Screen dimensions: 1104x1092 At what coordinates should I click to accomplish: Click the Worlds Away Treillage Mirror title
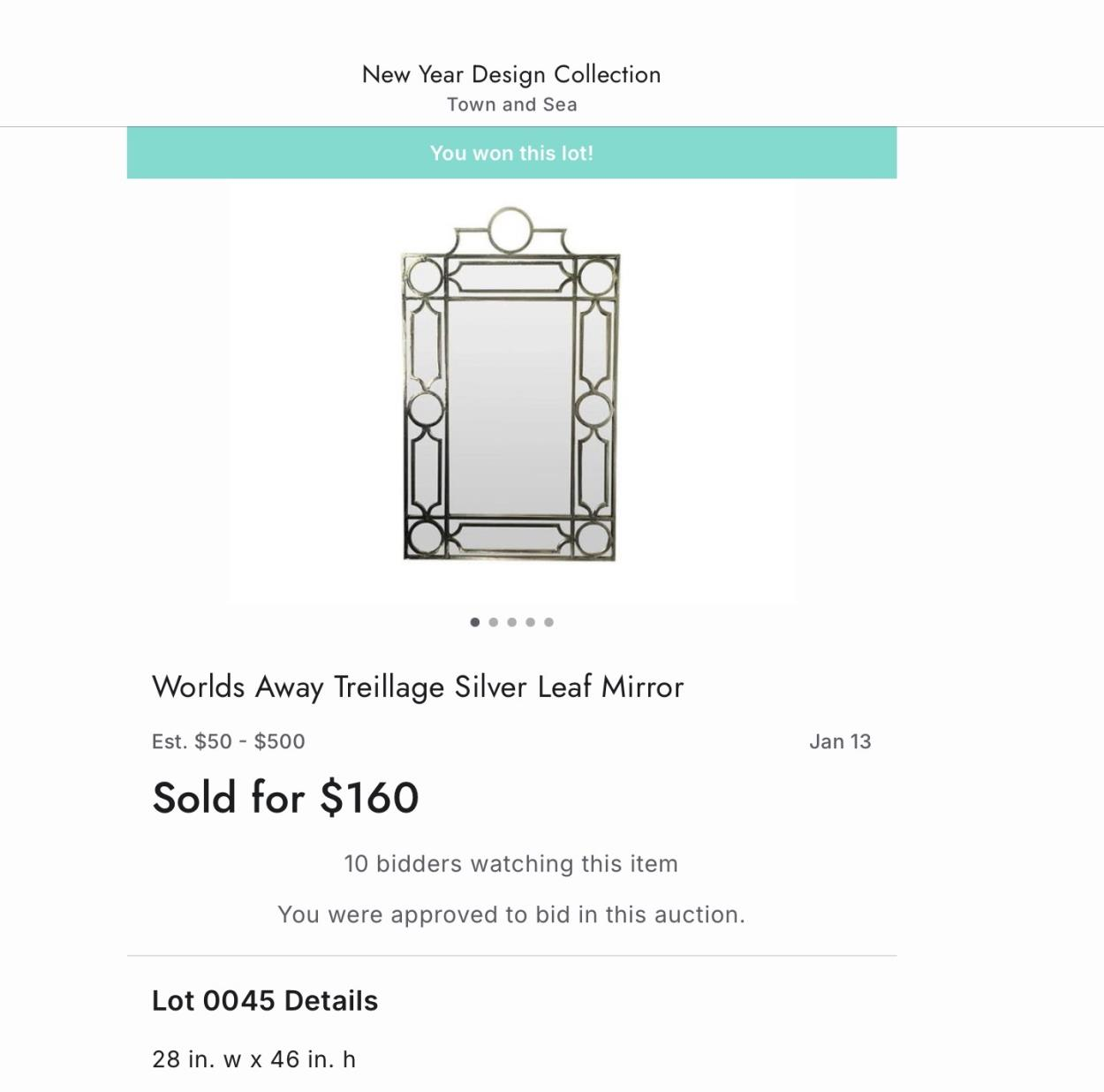click(418, 686)
